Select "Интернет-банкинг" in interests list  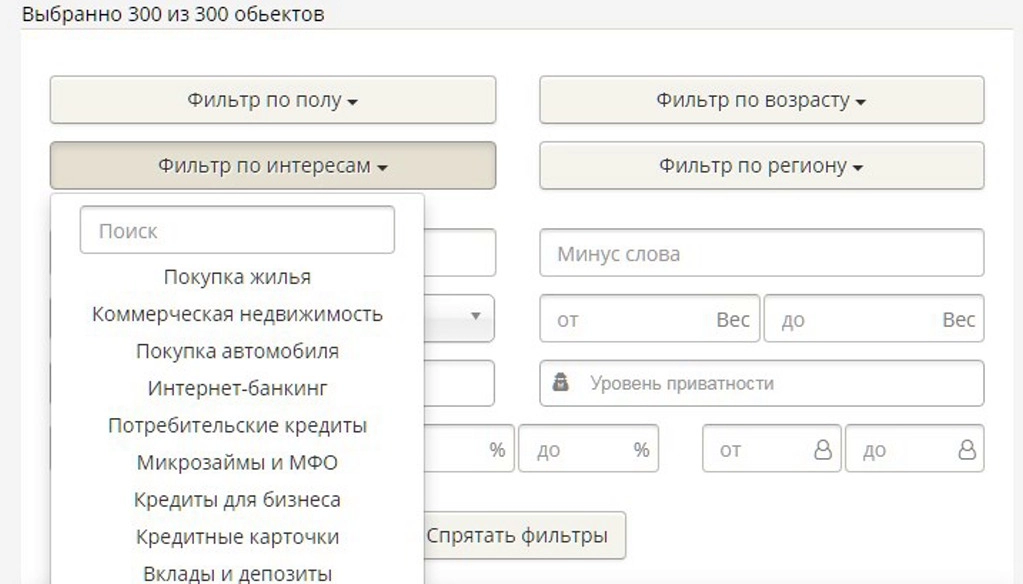[x=237, y=388]
